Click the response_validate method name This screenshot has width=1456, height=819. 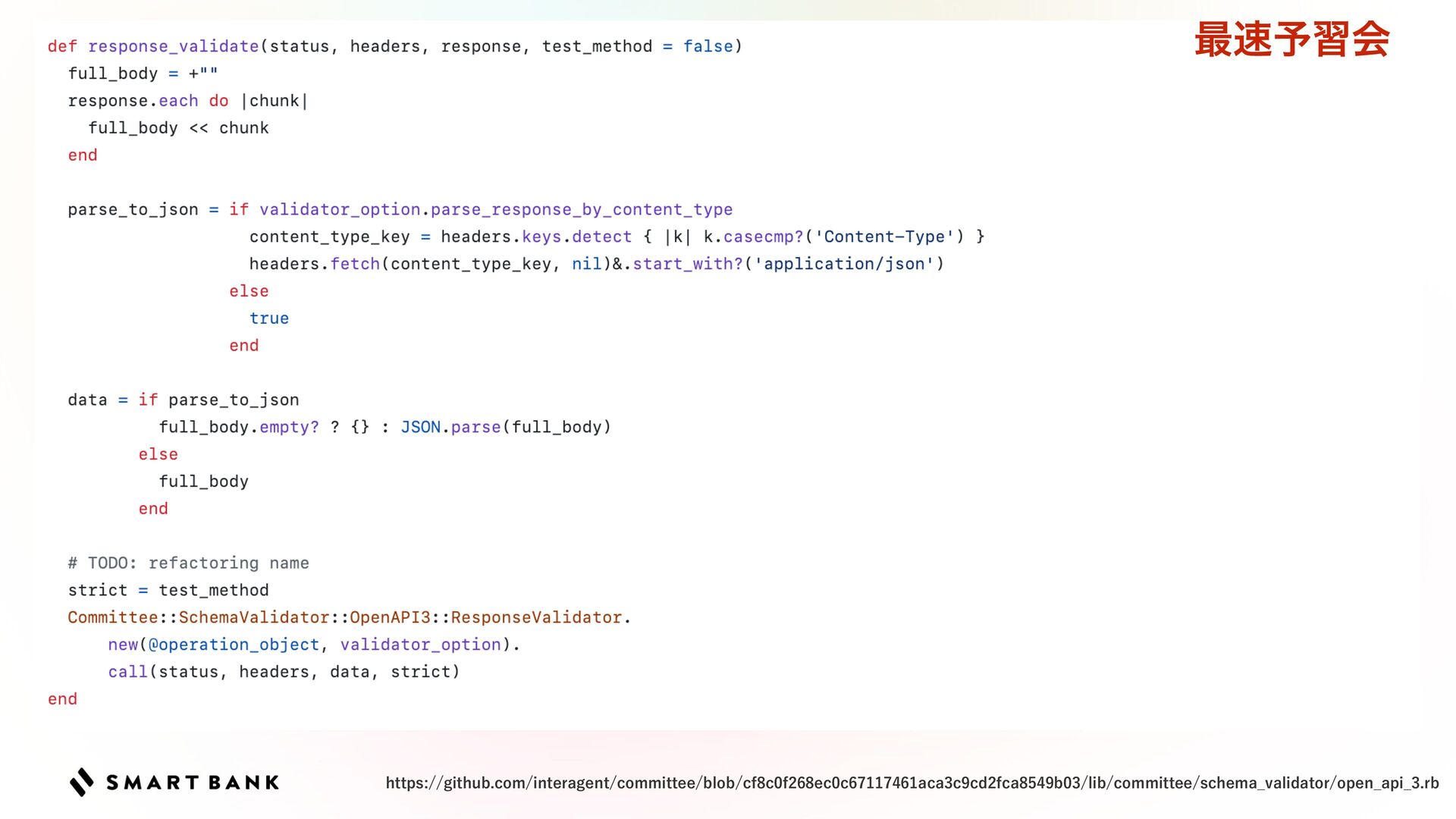coord(174,46)
